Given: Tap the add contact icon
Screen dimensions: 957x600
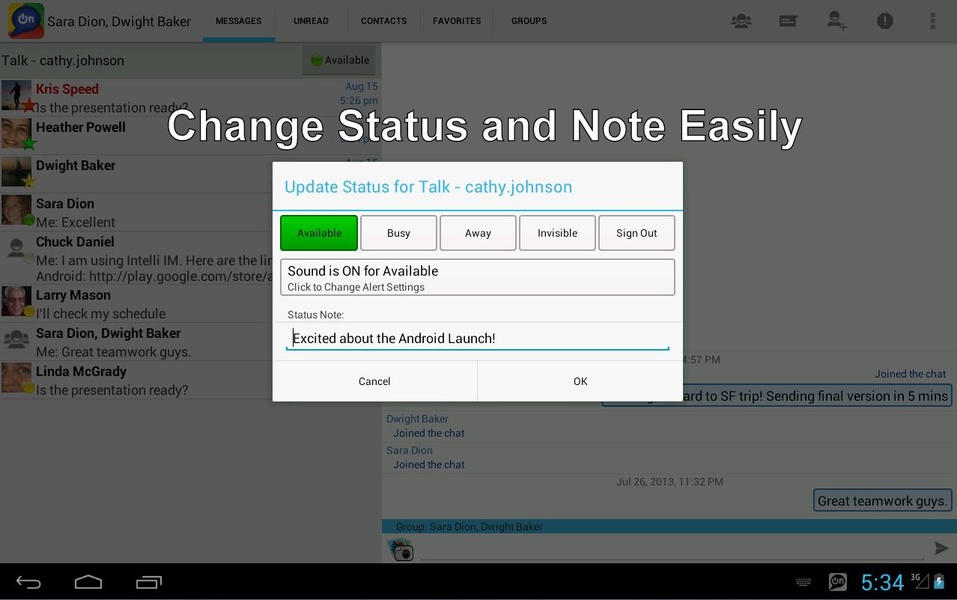Looking at the screenshot, I should point(836,21).
